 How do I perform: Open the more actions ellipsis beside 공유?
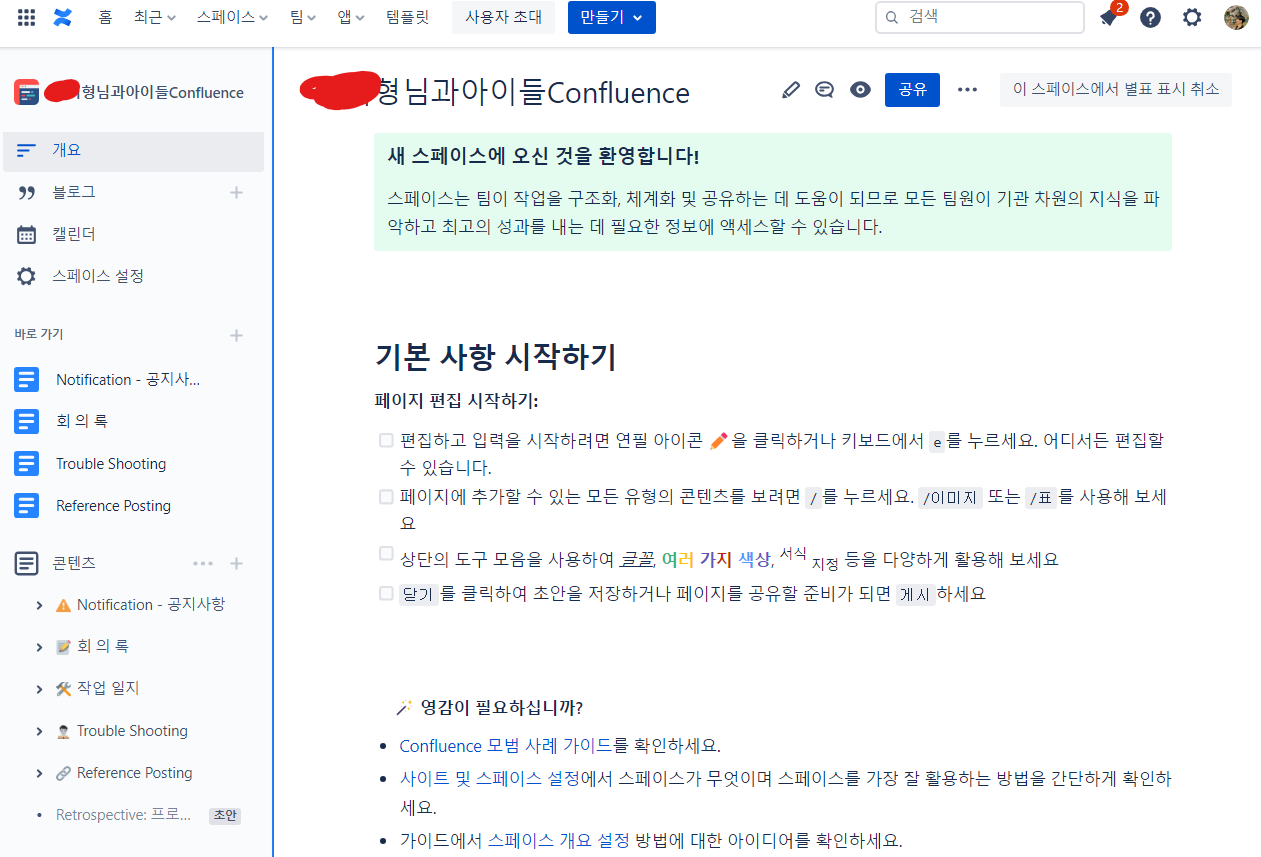click(x=967, y=90)
